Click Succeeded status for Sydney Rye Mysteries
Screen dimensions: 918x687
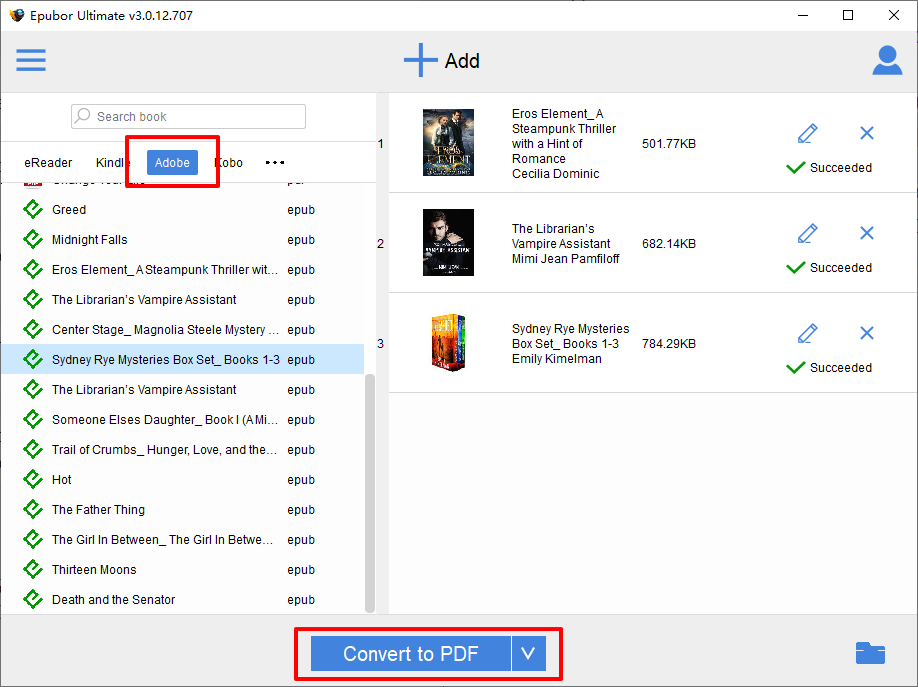pyautogui.click(x=829, y=367)
